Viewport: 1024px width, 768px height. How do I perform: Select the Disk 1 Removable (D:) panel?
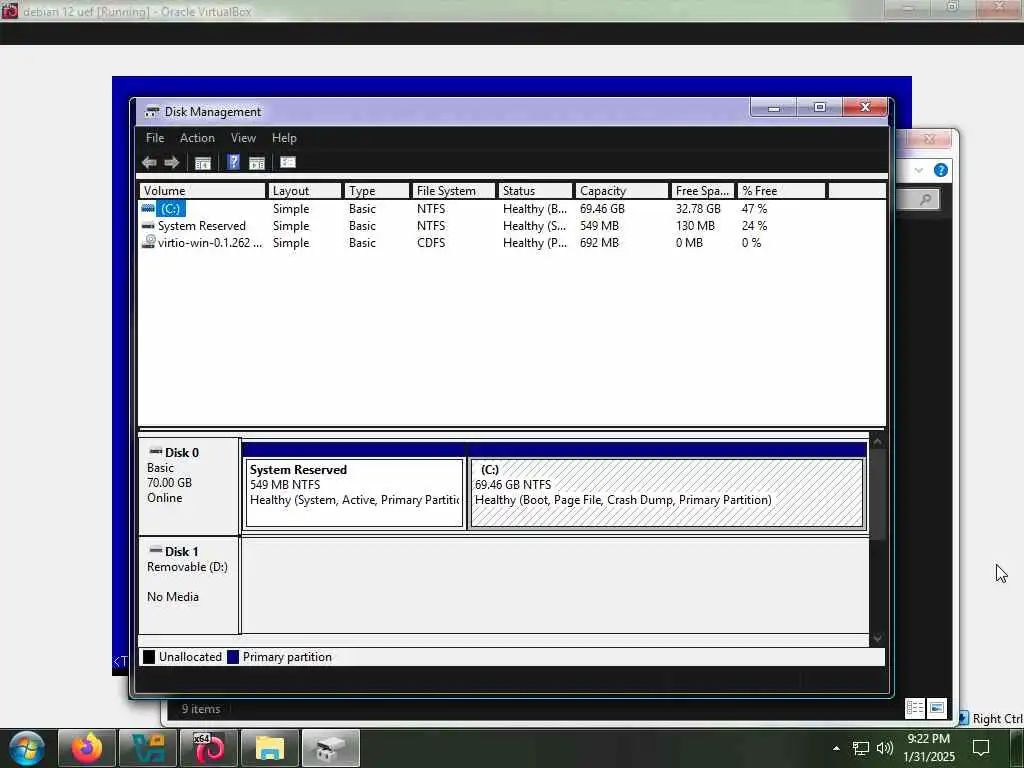189,586
